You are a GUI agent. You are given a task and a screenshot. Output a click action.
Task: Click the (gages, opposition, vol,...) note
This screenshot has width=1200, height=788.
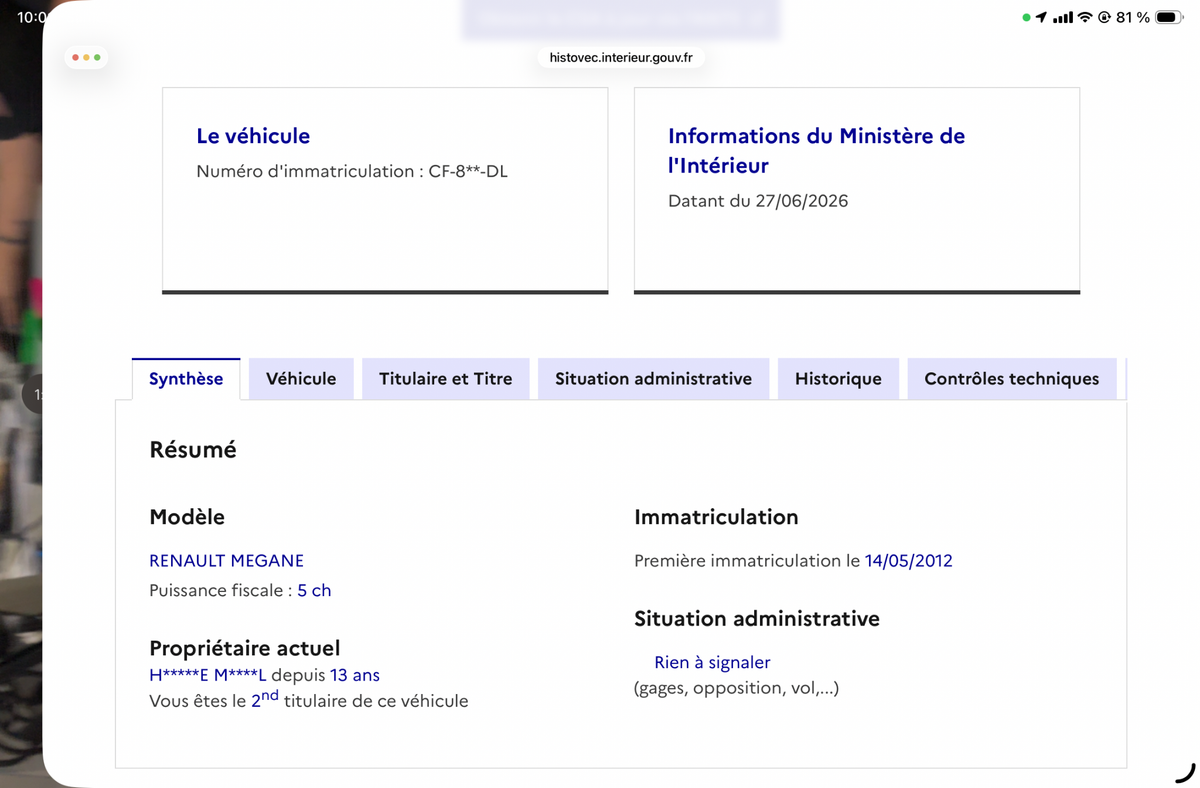coord(736,688)
